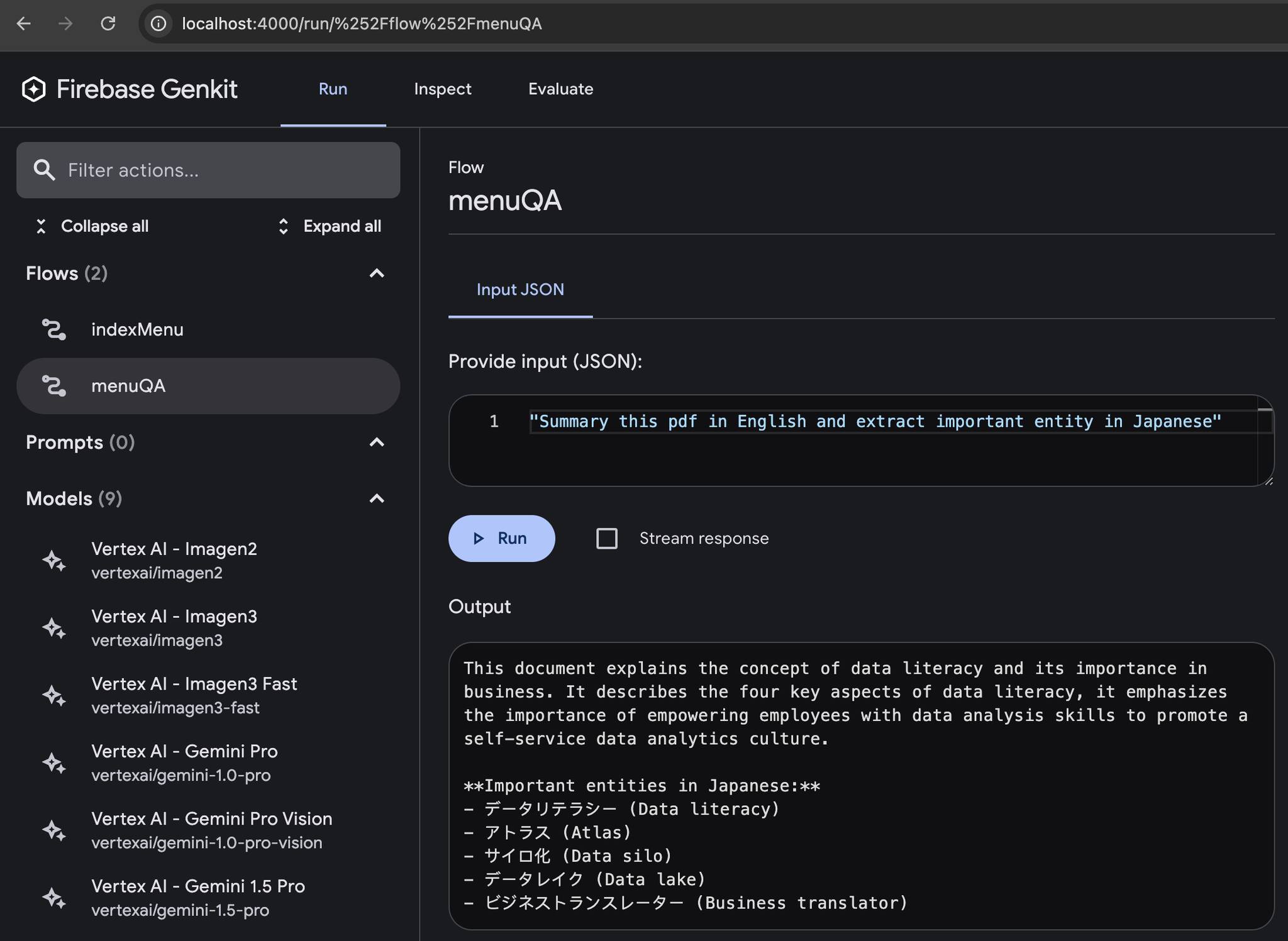Click the search magnifier icon in the filter box
This screenshot has height=941, width=1288.
click(44, 170)
